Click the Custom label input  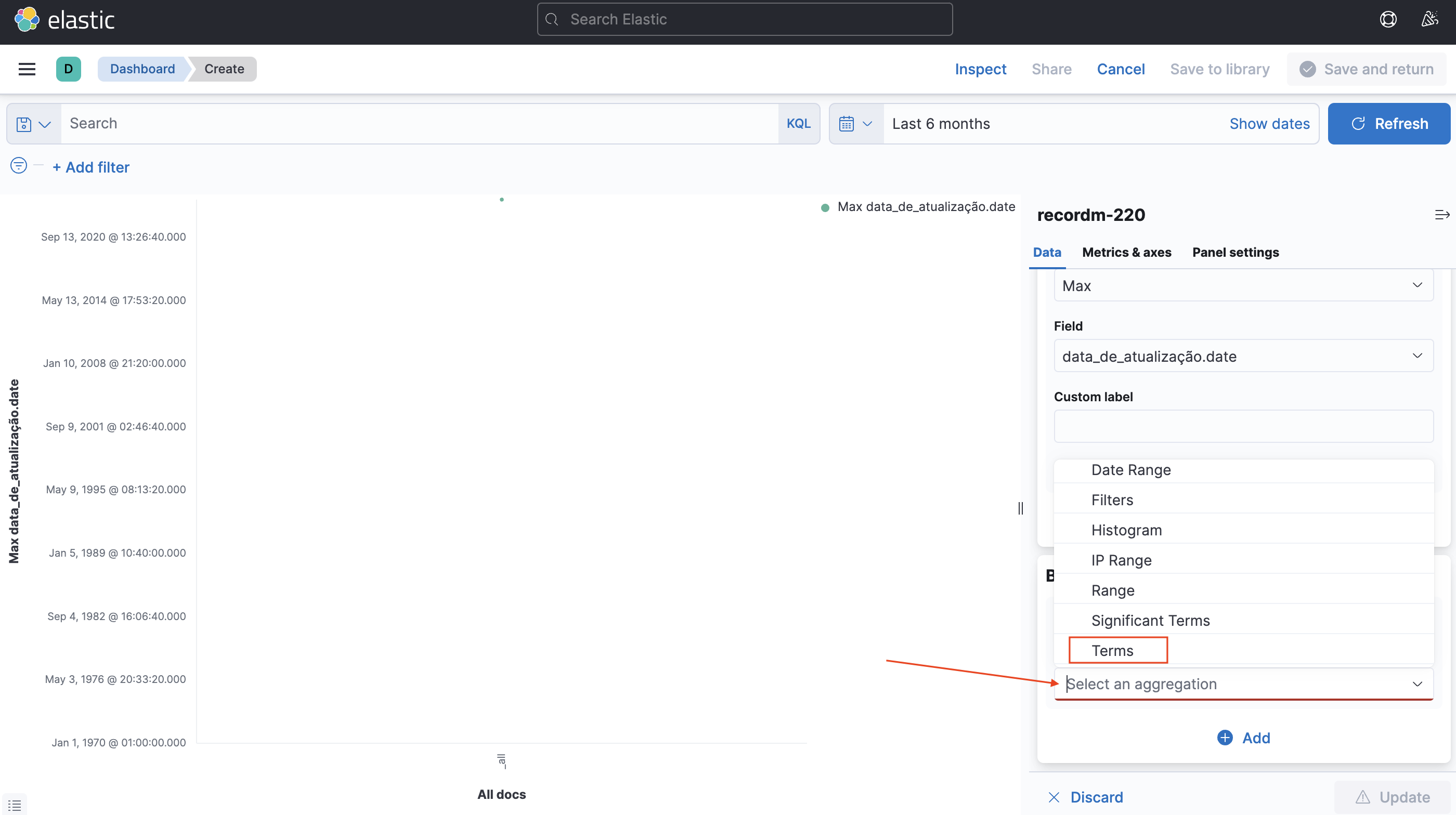click(1243, 426)
